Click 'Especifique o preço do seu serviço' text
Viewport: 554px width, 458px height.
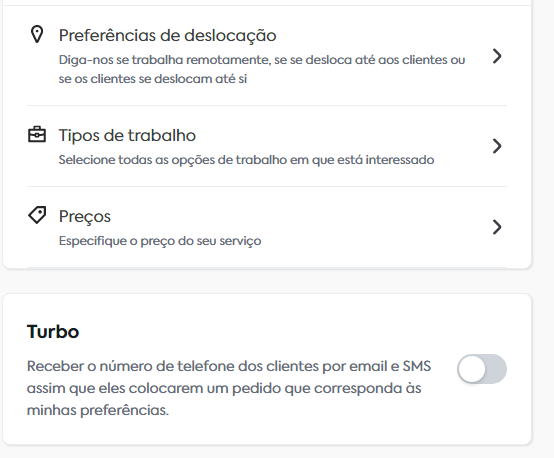160,241
